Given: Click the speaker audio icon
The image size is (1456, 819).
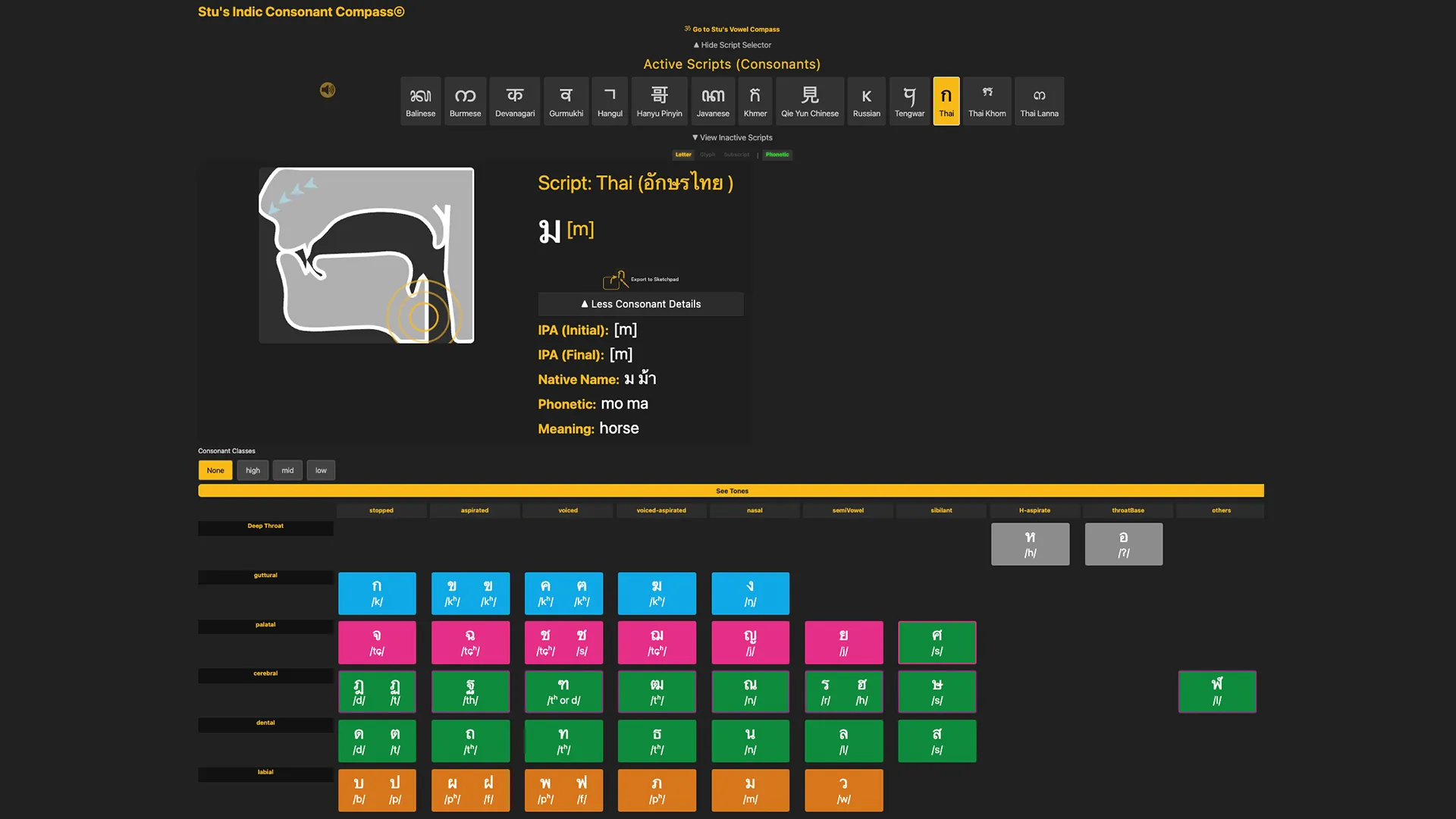Looking at the screenshot, I should [327, 90].
